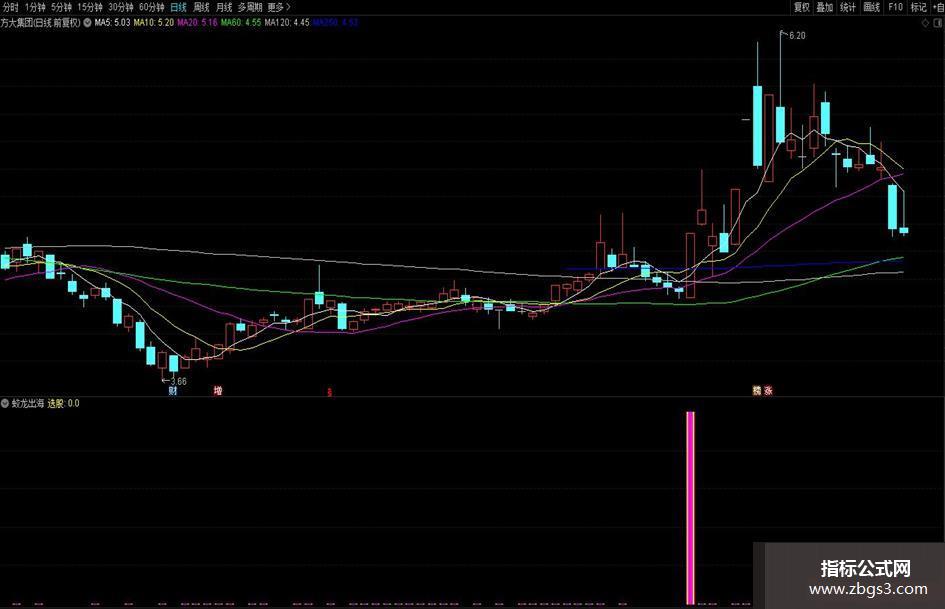Select the 15分钟 period tab
The width and height of the screenshot is (945, 609).
(90, 7)
